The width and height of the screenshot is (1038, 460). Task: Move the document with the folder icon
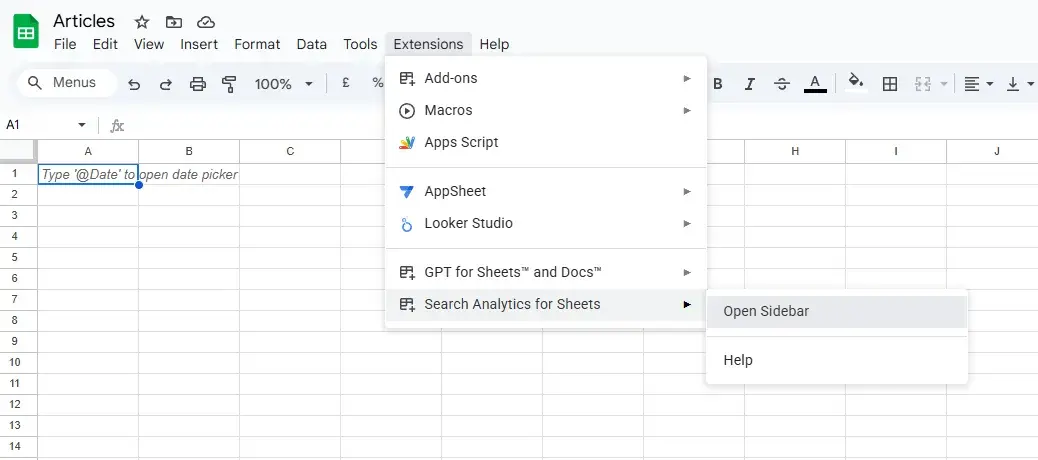(x=173, y=22)
